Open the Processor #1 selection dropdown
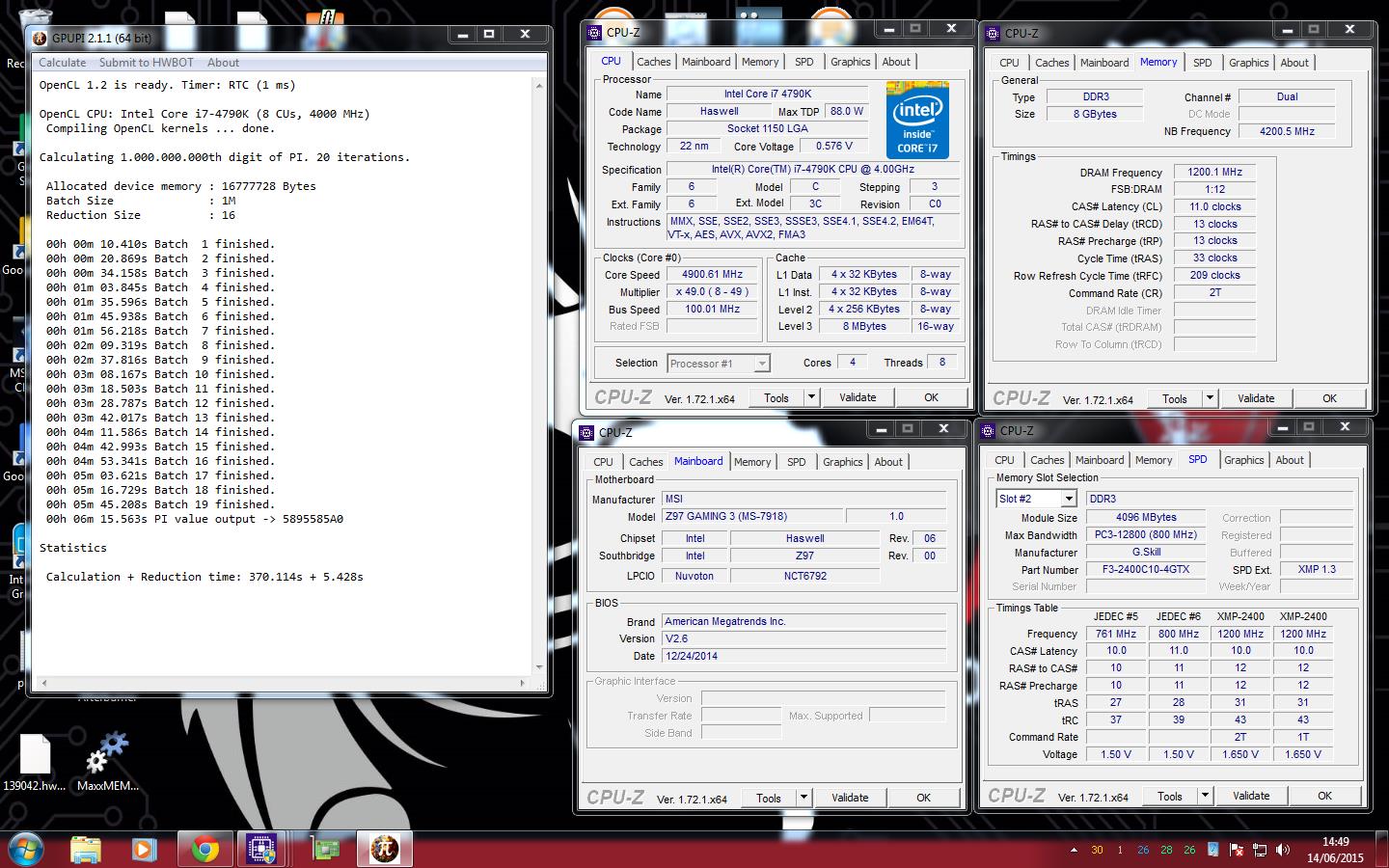Screen dimensions: 1389x868 [717, 364]
